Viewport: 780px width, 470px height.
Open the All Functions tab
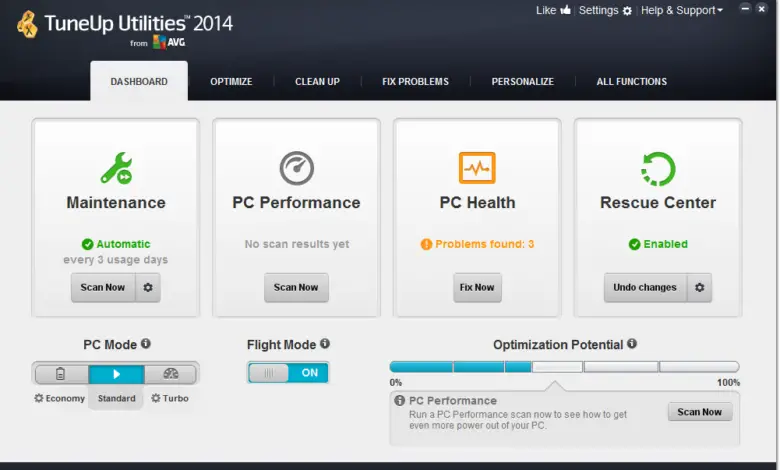pyautogui.click(x=632, y=82)
